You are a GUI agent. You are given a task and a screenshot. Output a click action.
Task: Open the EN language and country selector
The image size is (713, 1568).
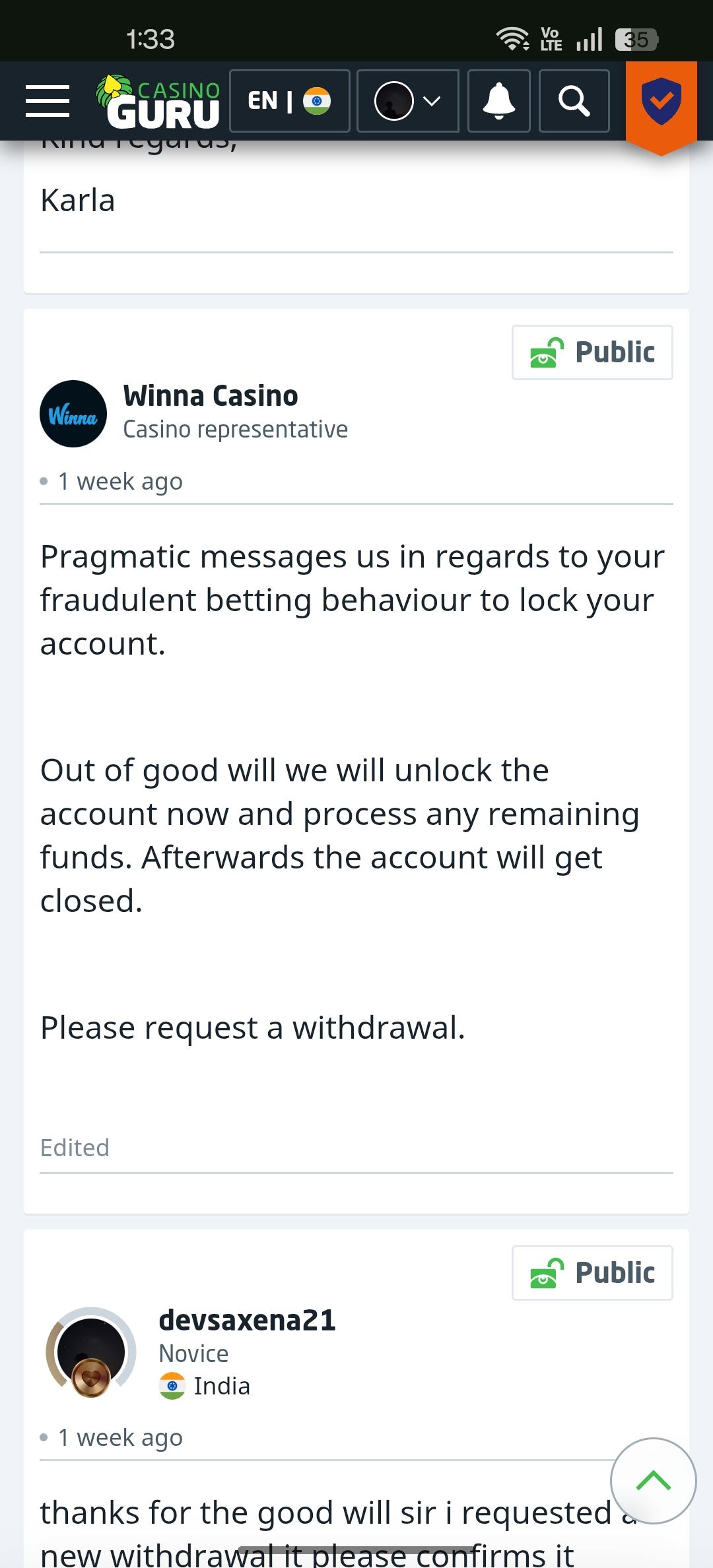coord(289,101)
